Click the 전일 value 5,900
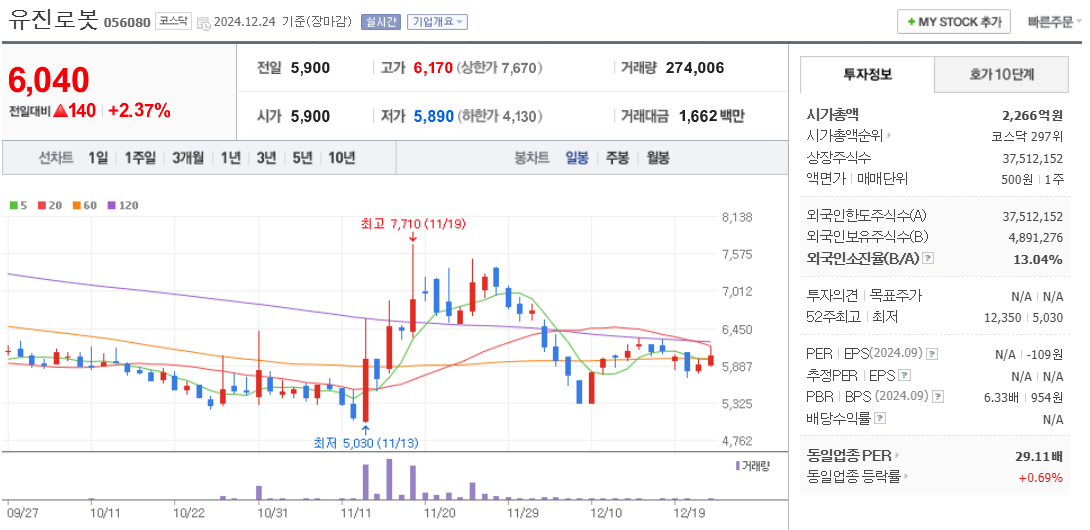Viewport: 1090px width, 530px height. (x=311, y=67)
